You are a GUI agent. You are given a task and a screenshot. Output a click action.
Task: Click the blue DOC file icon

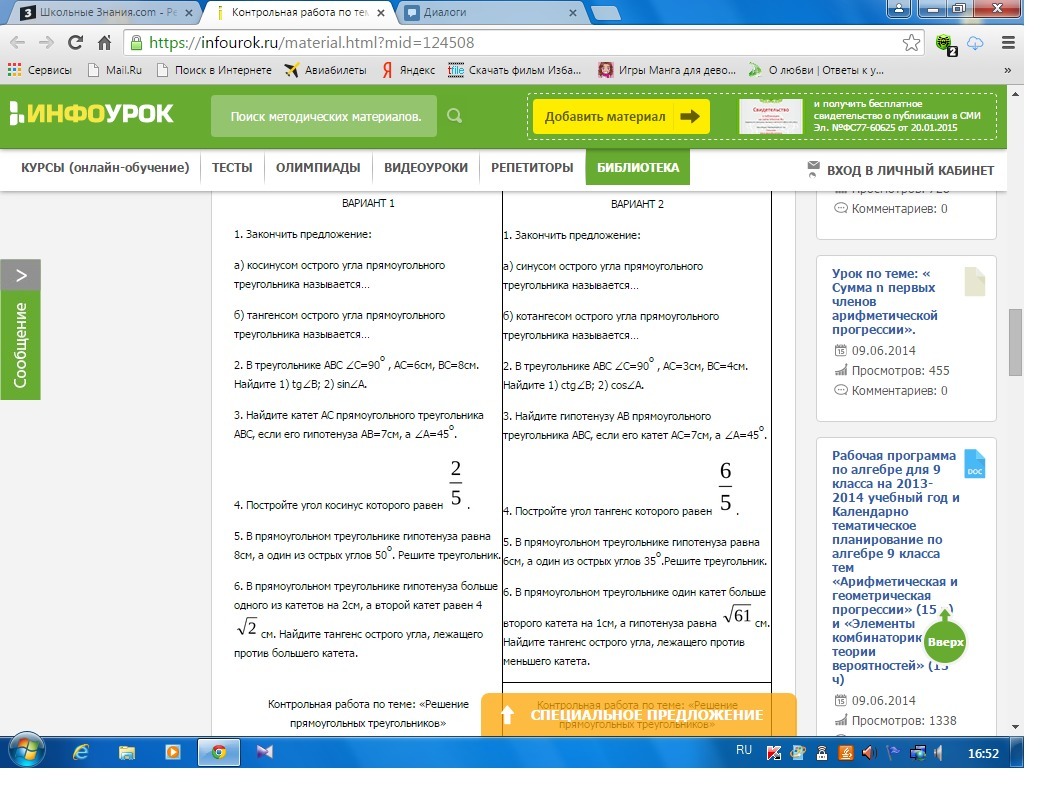tap(975, 464)
